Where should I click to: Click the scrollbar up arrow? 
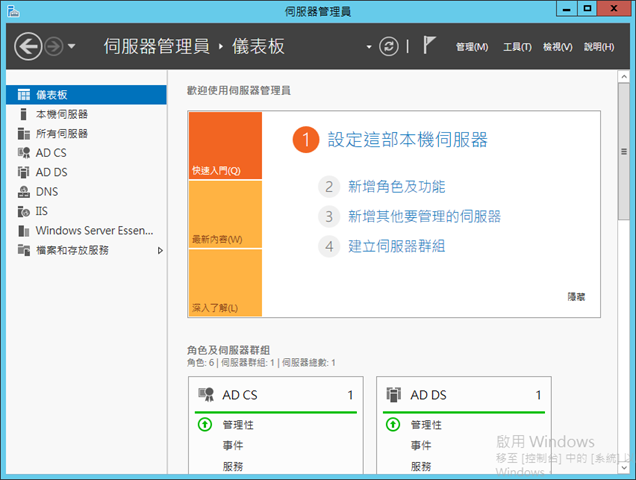(624, 76)
